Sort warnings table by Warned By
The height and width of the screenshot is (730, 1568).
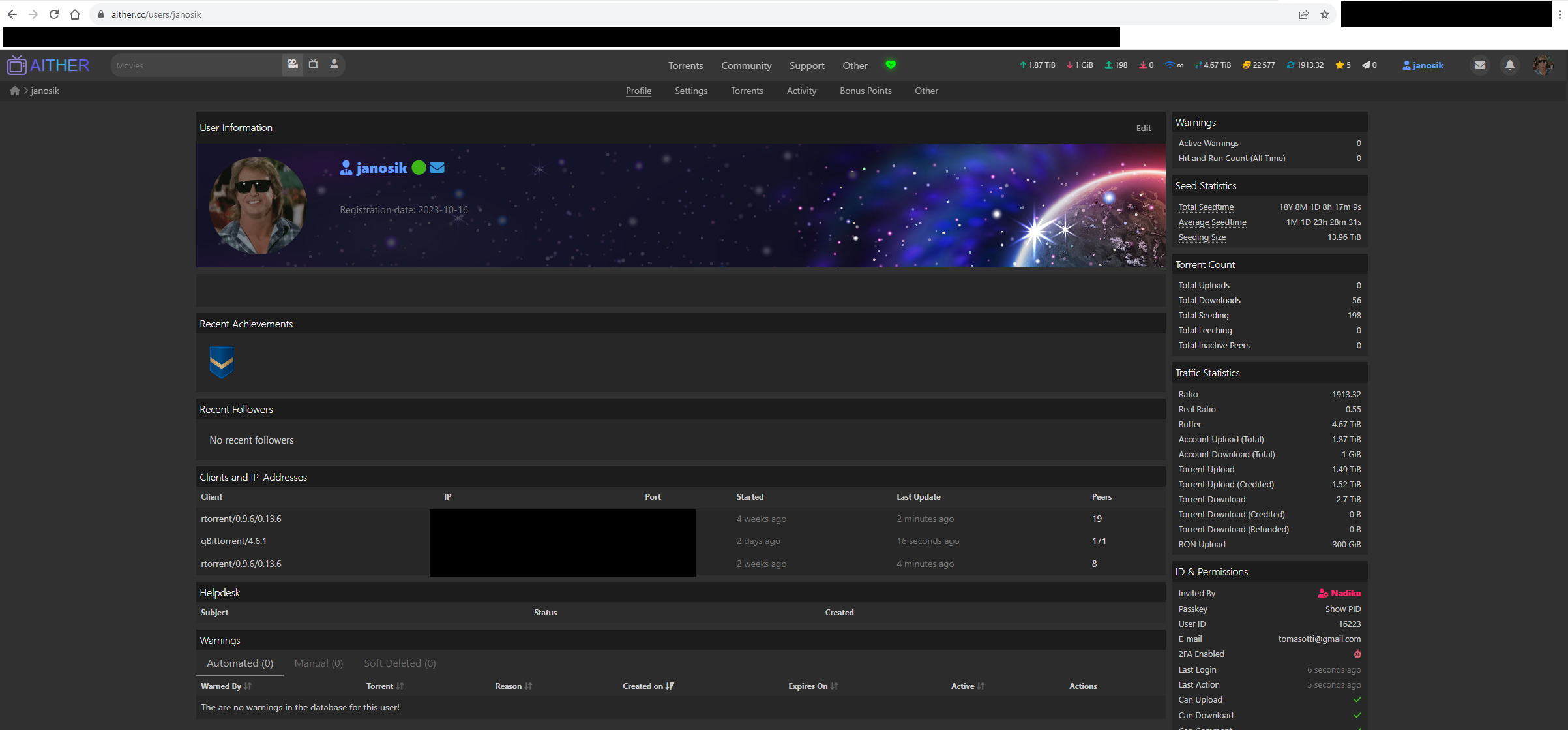(226, 686)
